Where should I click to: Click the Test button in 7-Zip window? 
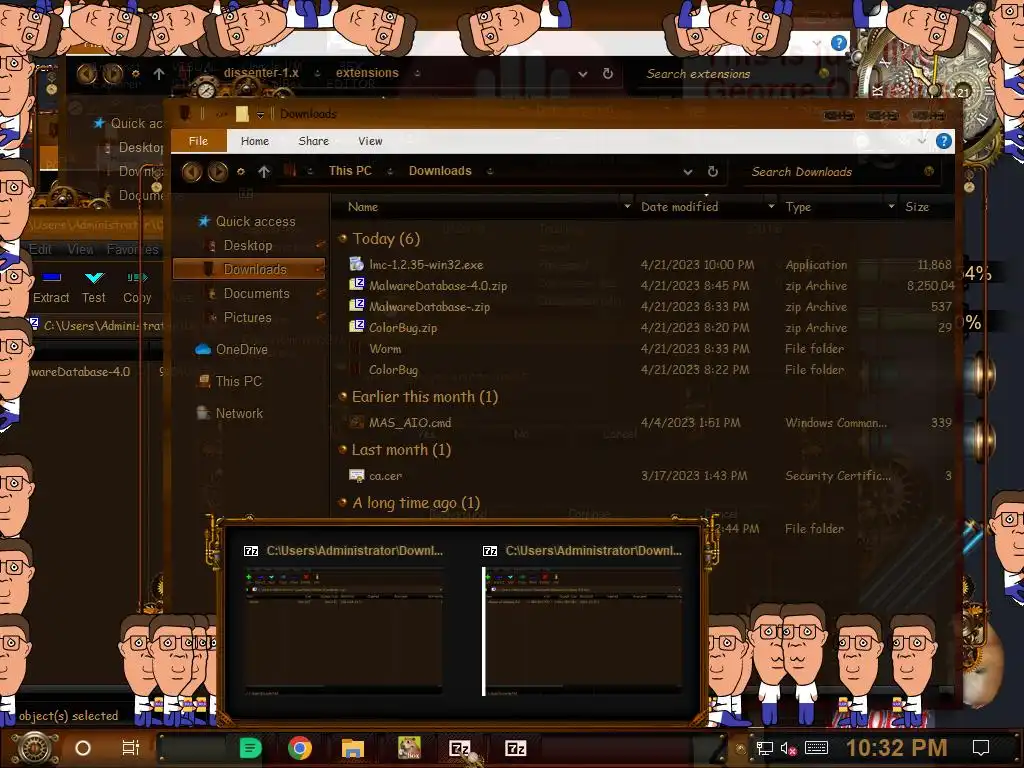tap(93, 288)
